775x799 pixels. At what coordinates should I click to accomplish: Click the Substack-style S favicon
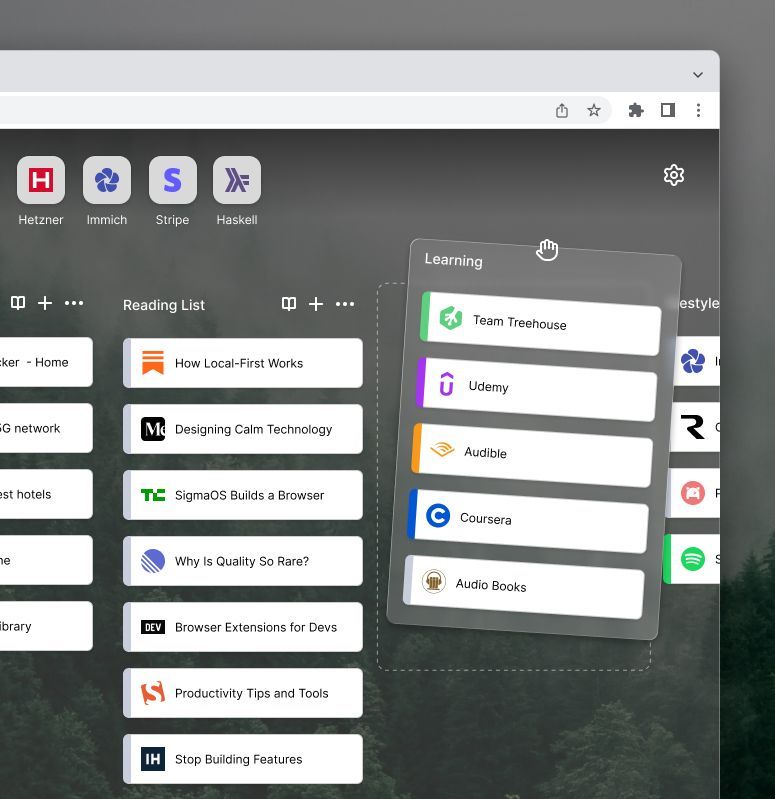[153, 693]
